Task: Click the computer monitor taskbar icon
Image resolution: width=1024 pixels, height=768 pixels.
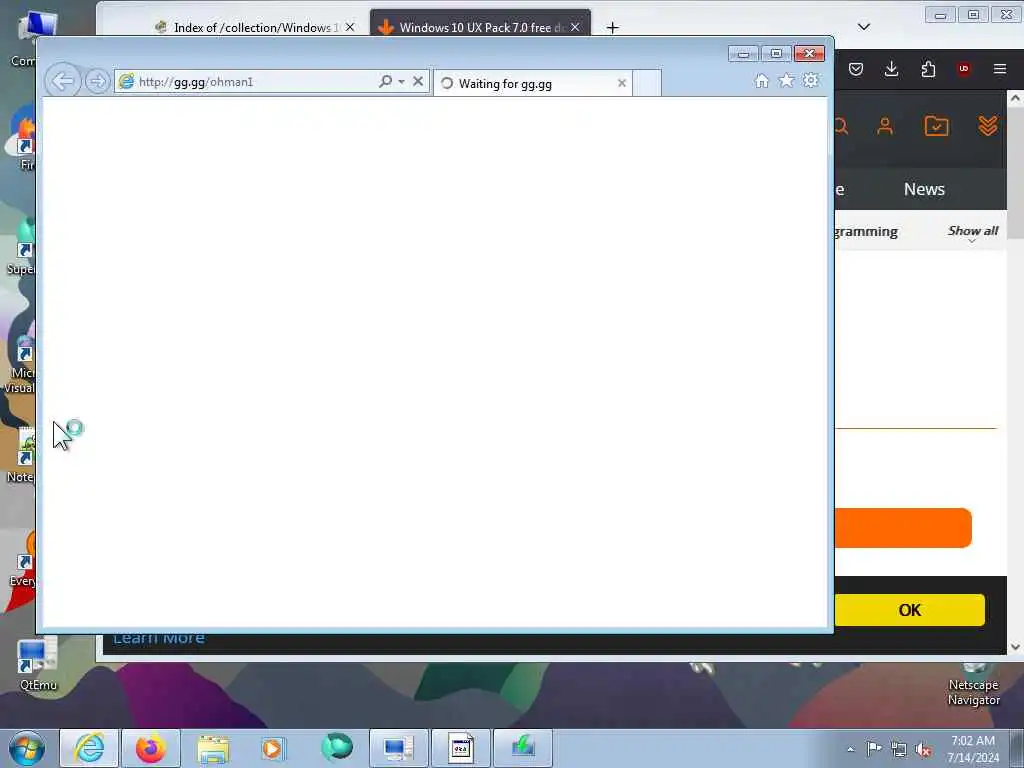Action: click(398, 748)
